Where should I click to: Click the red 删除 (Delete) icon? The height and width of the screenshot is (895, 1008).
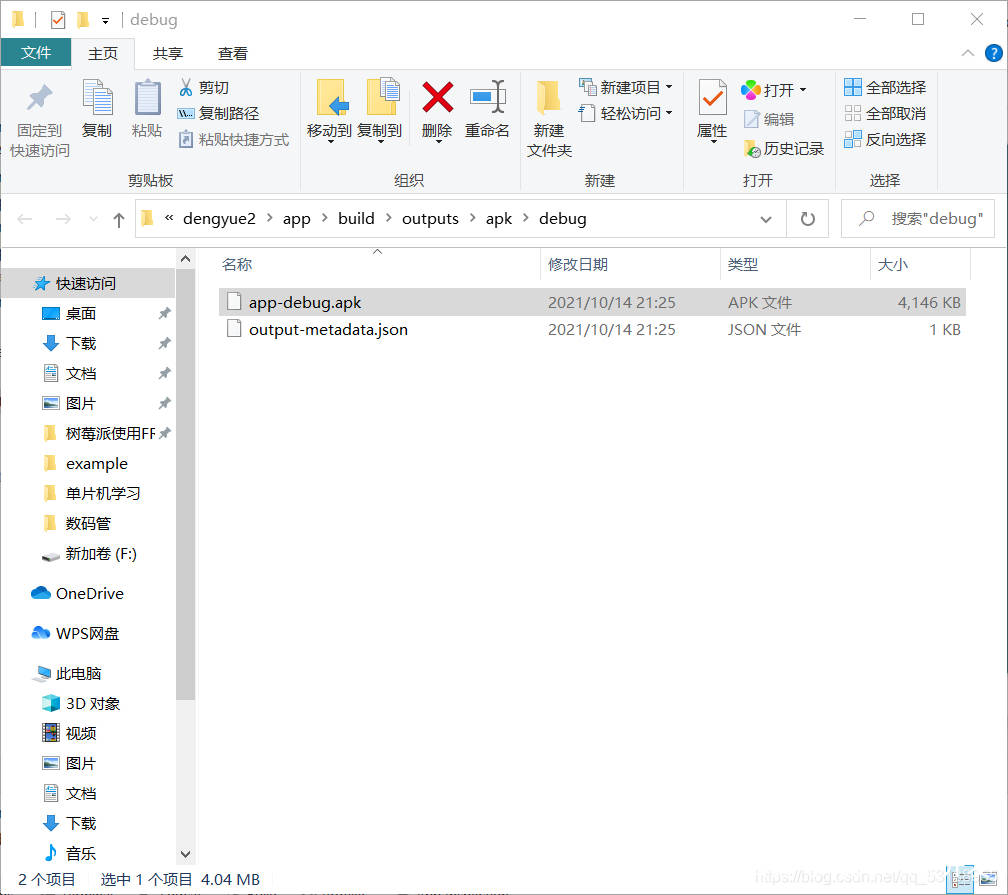coord(437,110)
